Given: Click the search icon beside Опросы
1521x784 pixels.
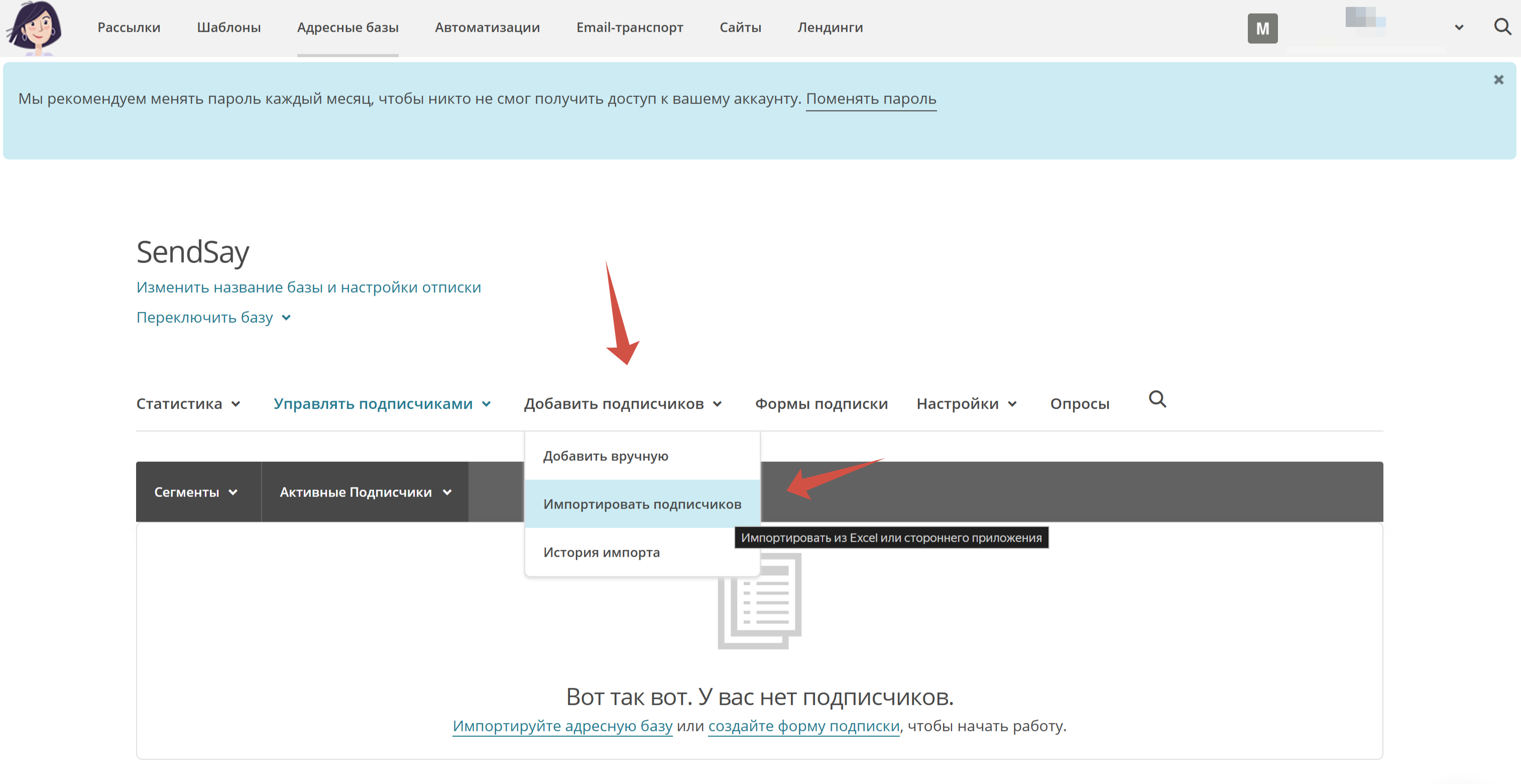Looking at the screenshot, I should (1157, 400).
